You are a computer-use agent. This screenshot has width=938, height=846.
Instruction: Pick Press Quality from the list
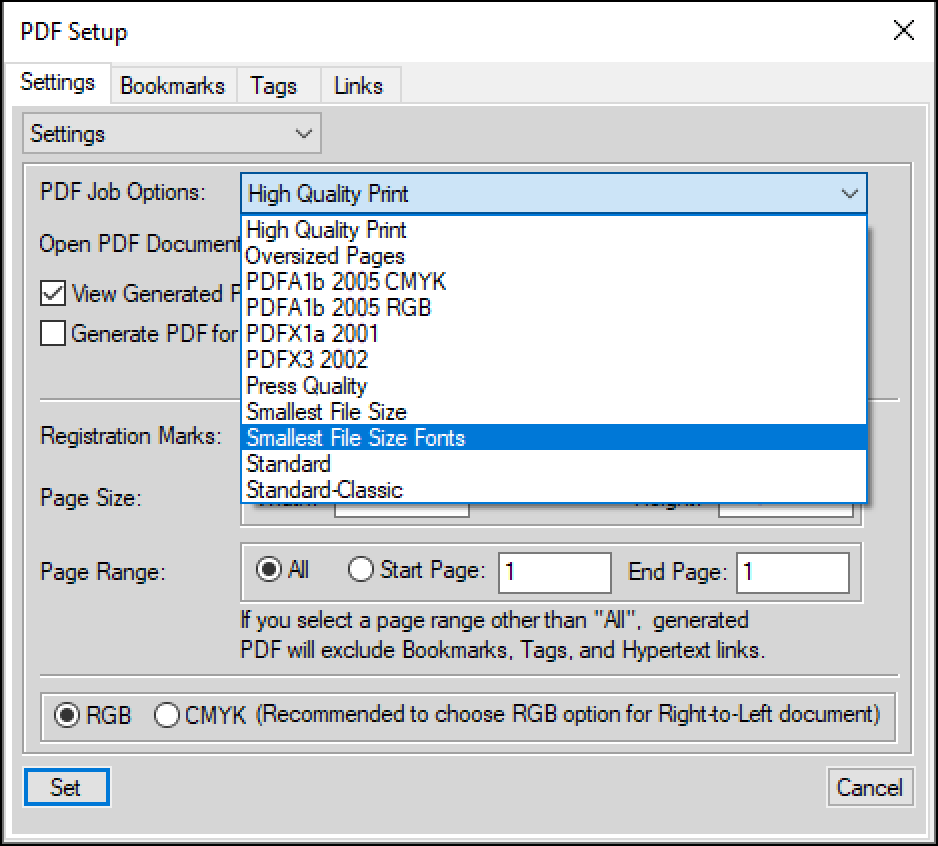[x=554, y=386]
